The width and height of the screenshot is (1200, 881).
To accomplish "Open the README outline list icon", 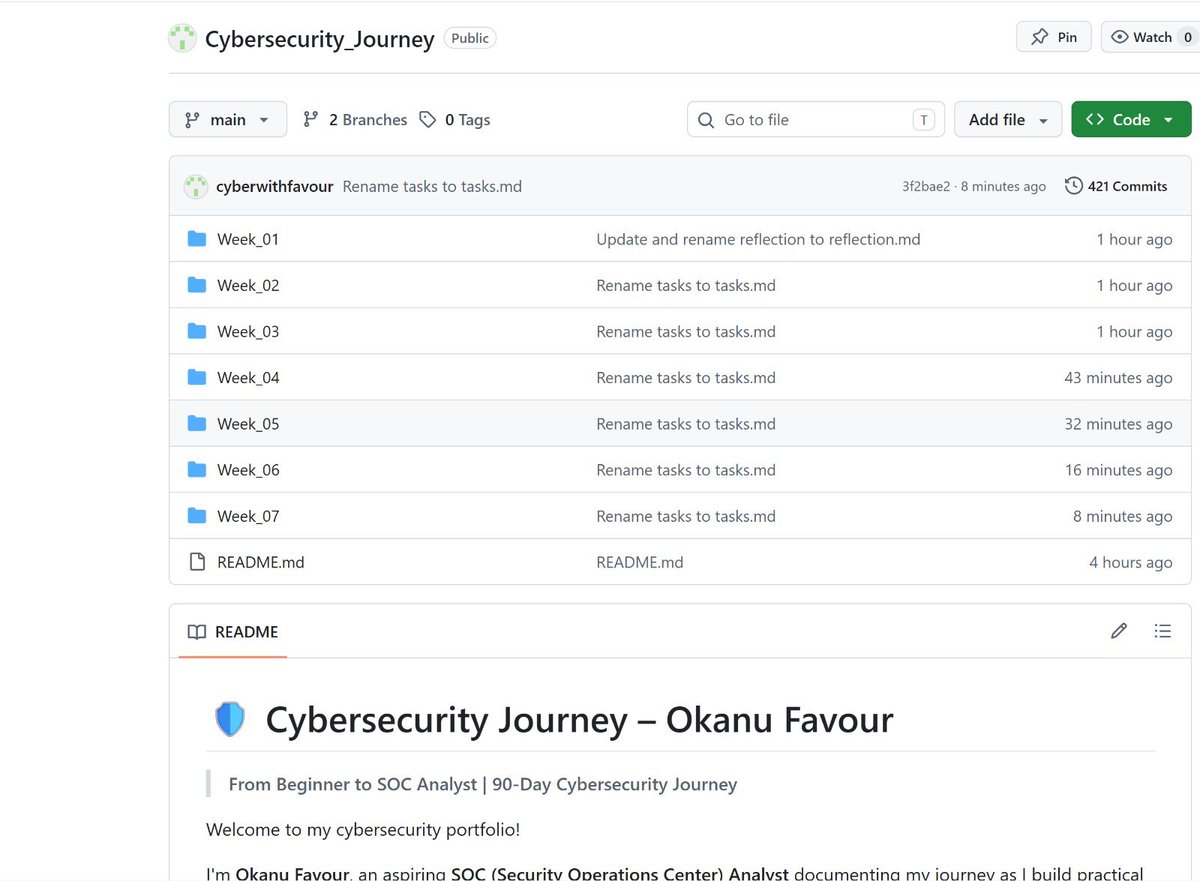I will [1162, 631].
